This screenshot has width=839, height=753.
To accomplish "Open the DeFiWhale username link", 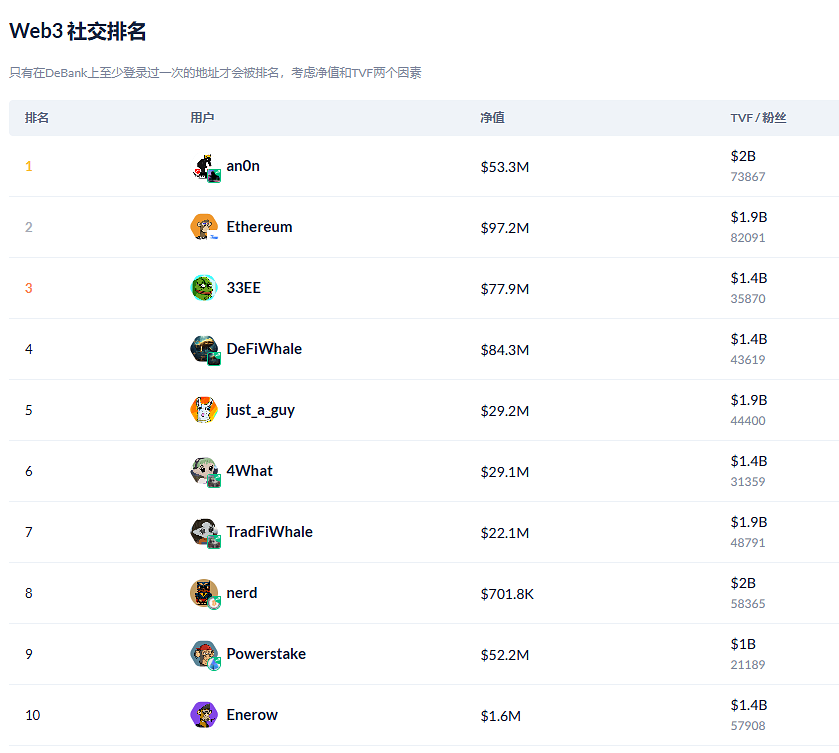I will pyautogui.click(x=264, y=349).
